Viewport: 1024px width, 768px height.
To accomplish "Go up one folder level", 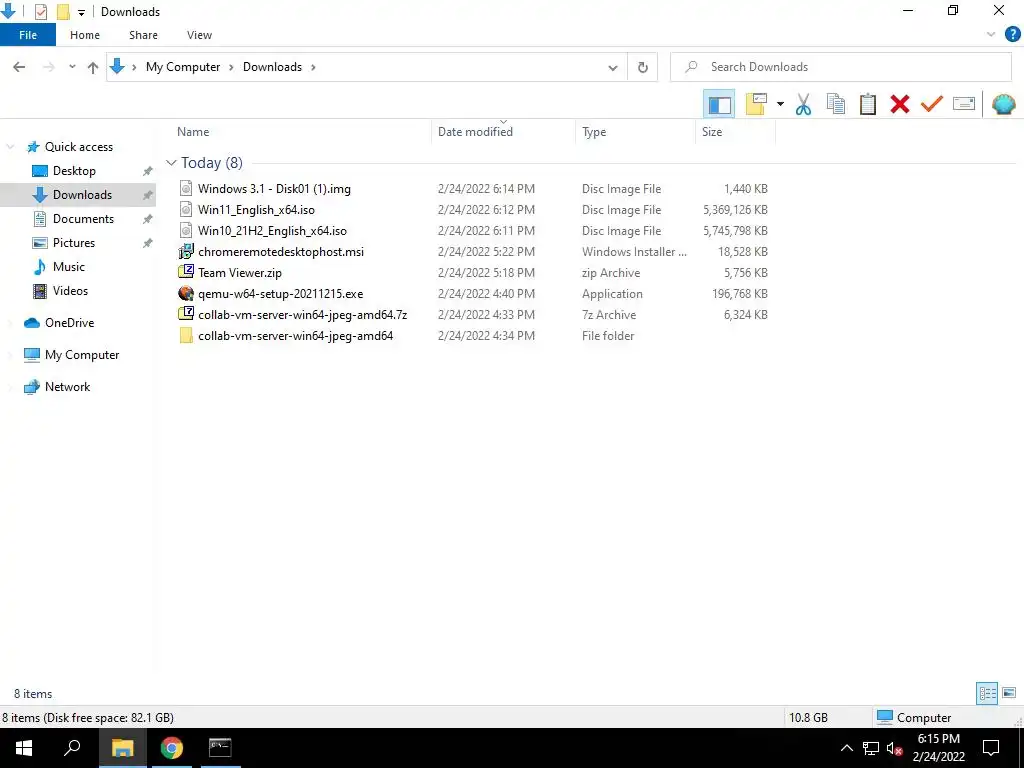I will click(x=93, y=67).
